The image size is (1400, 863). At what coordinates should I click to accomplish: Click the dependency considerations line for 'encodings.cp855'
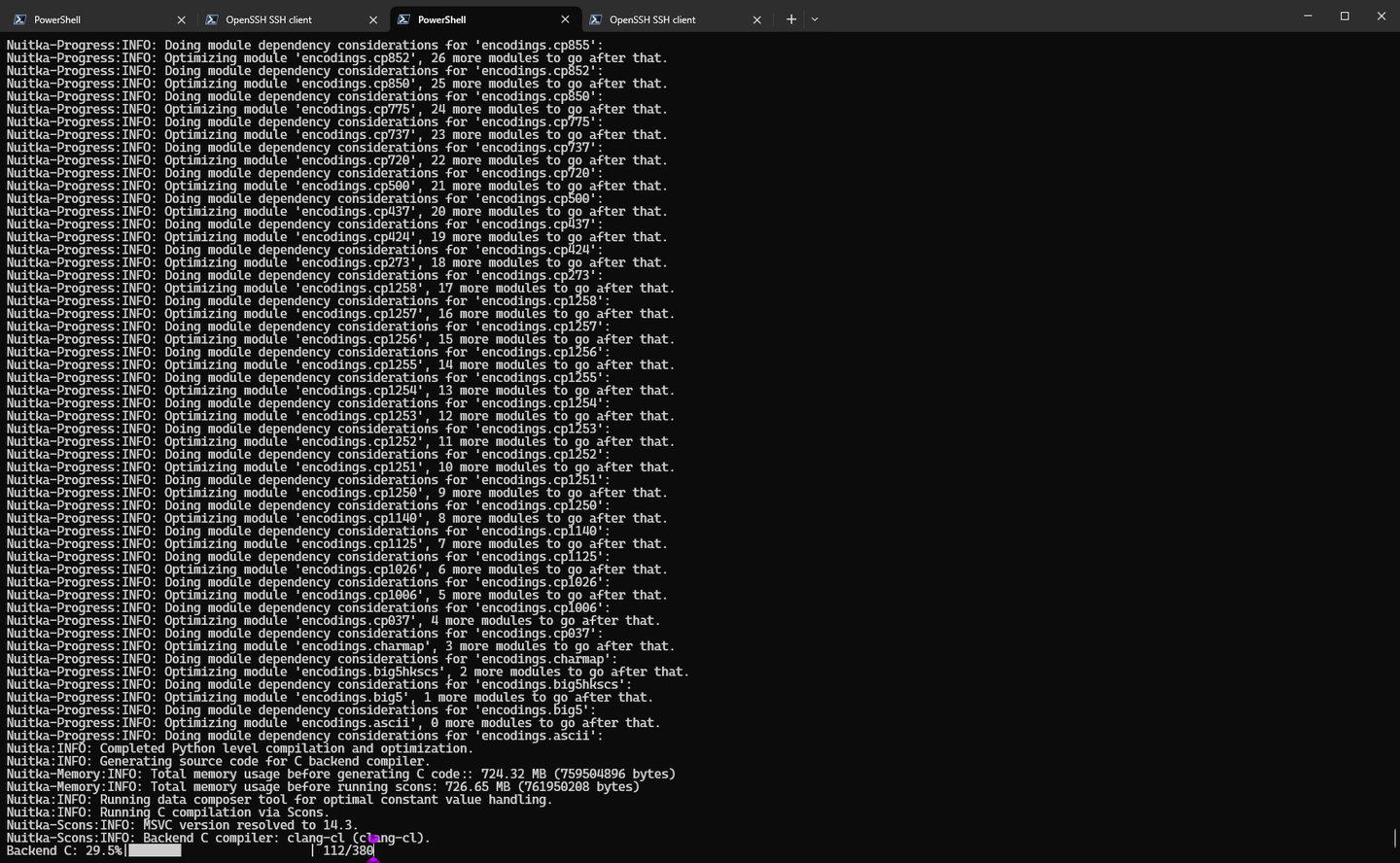(304, 45)
